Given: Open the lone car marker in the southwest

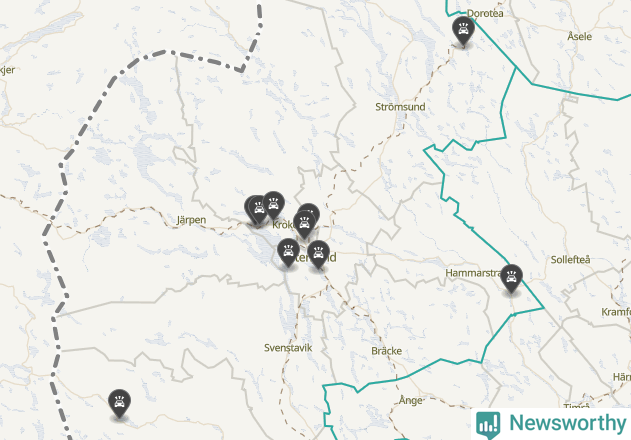Looking at the screenshot, I should 120,403.
